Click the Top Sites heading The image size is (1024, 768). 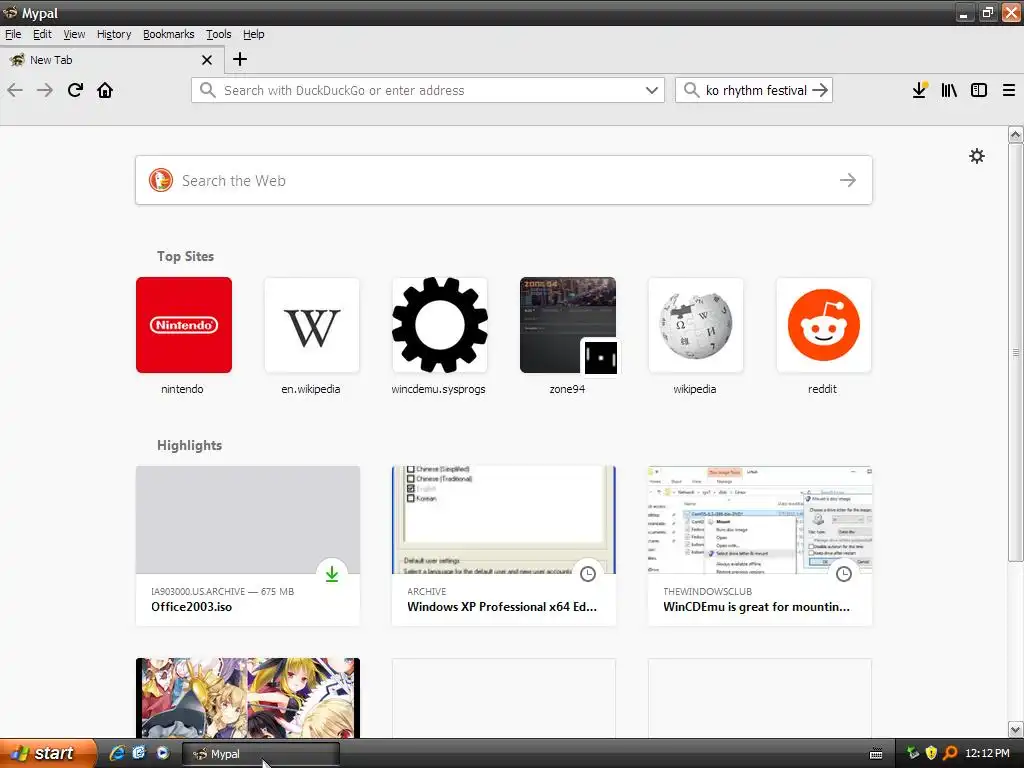coord(185,256)
